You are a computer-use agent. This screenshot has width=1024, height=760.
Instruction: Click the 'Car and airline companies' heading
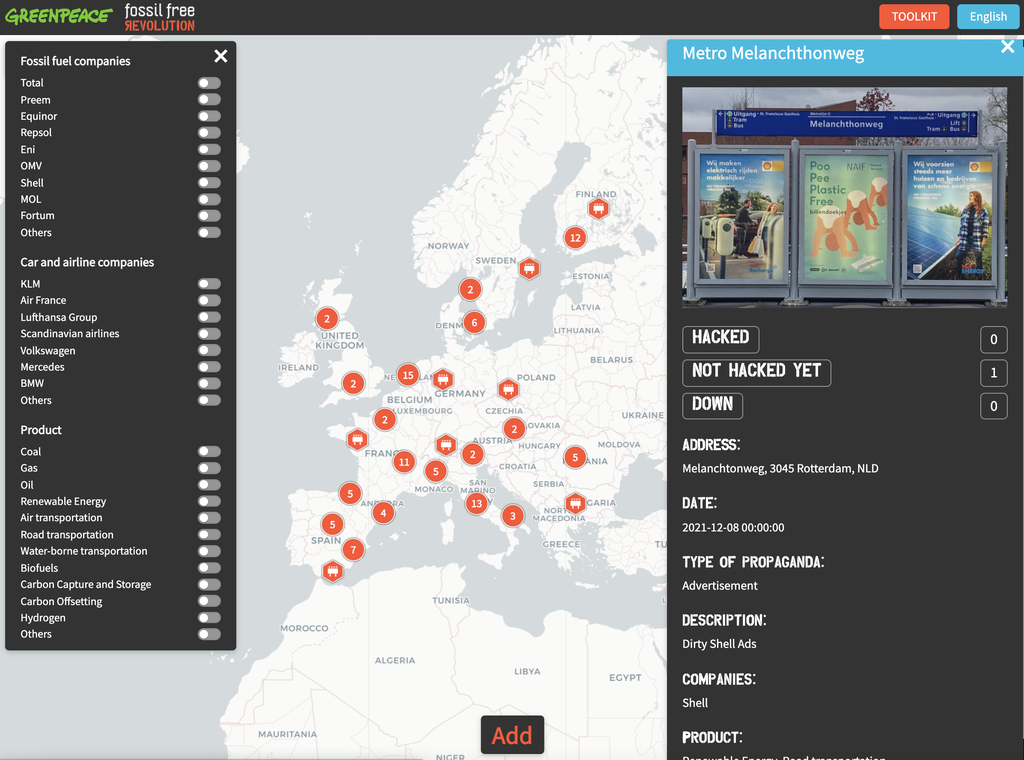[x=87, y=262]
